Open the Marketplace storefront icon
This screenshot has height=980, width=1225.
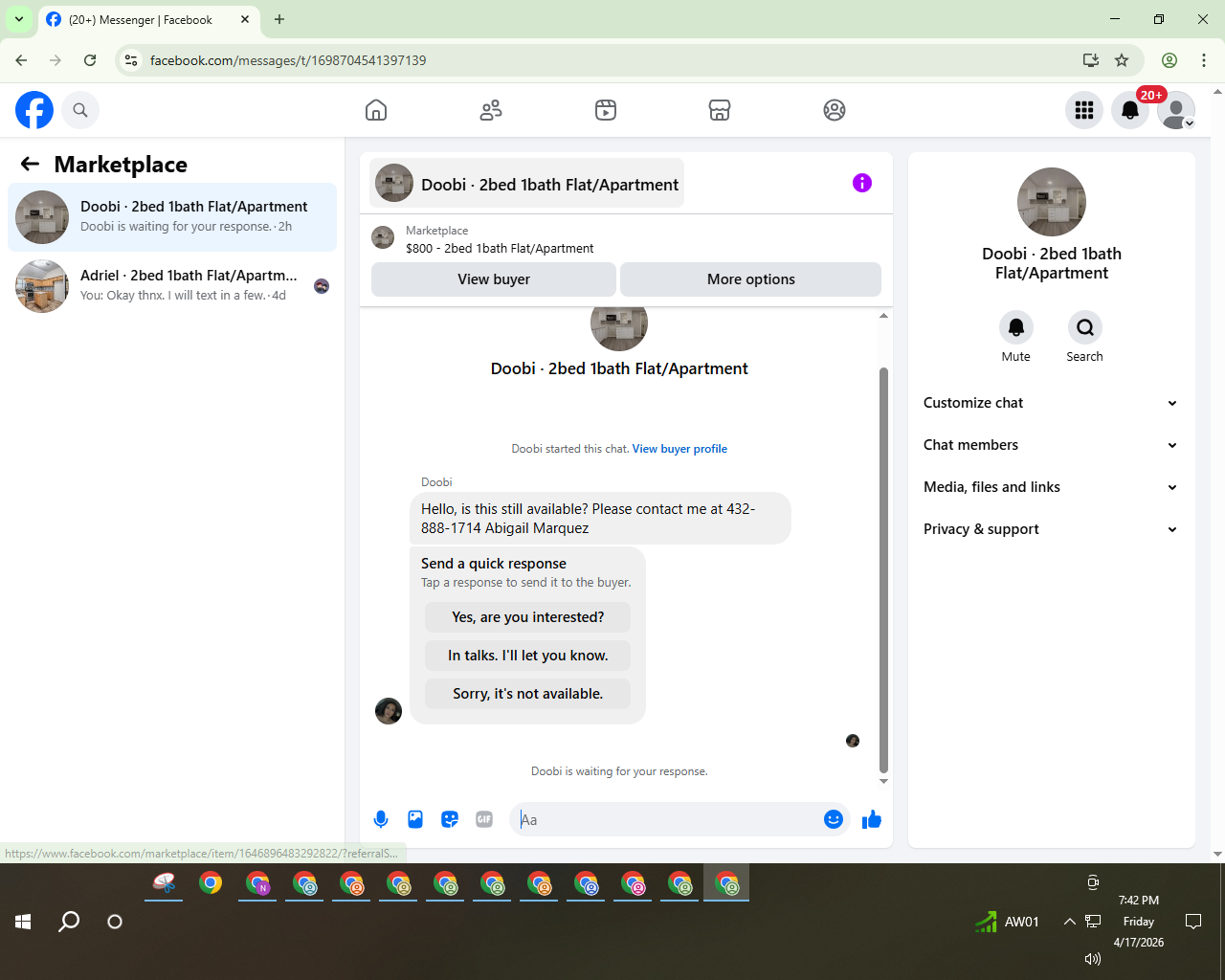(720, 110)
